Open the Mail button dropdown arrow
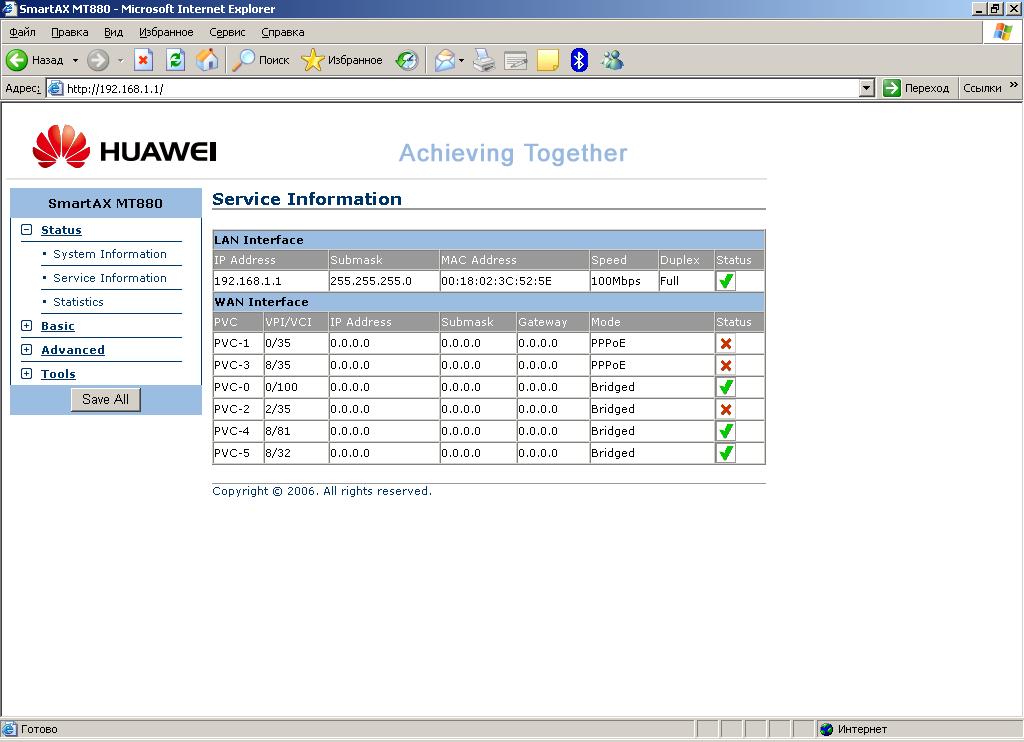This screenshot has width=1024, height=742. point(461,61)
